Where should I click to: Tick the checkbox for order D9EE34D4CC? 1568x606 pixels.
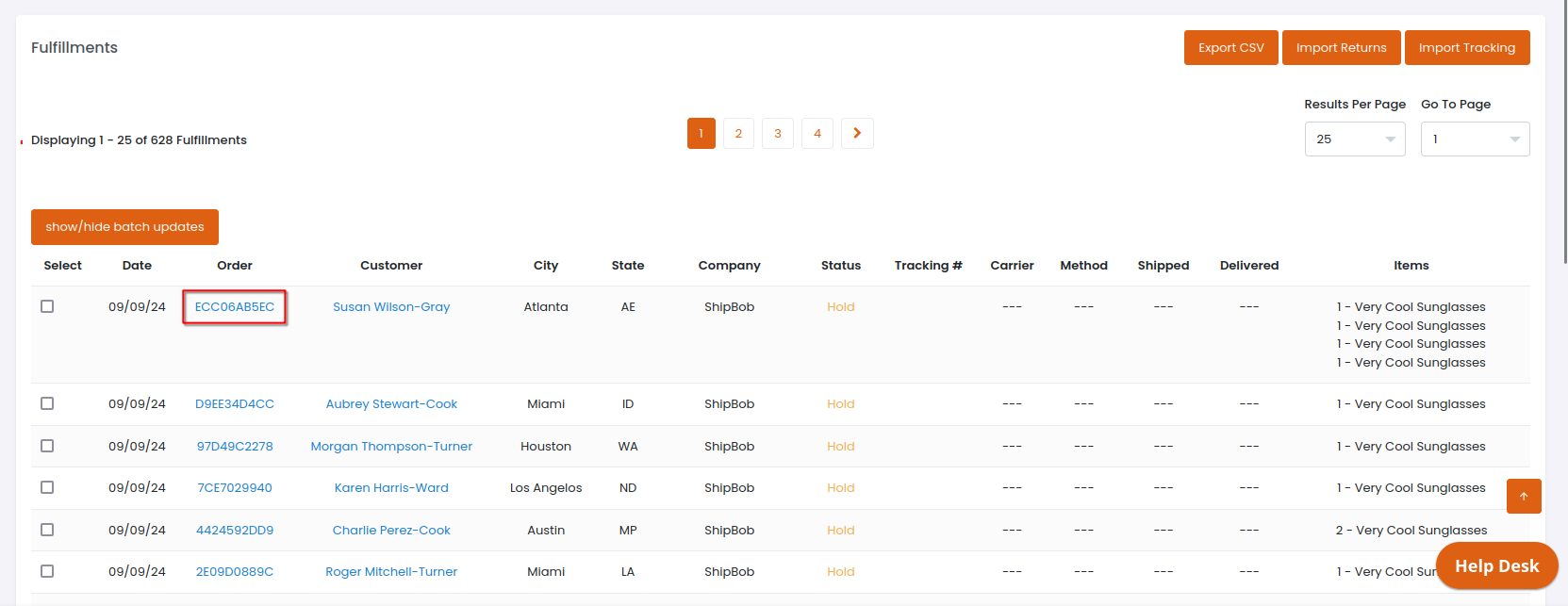click(x=47, y=403)
